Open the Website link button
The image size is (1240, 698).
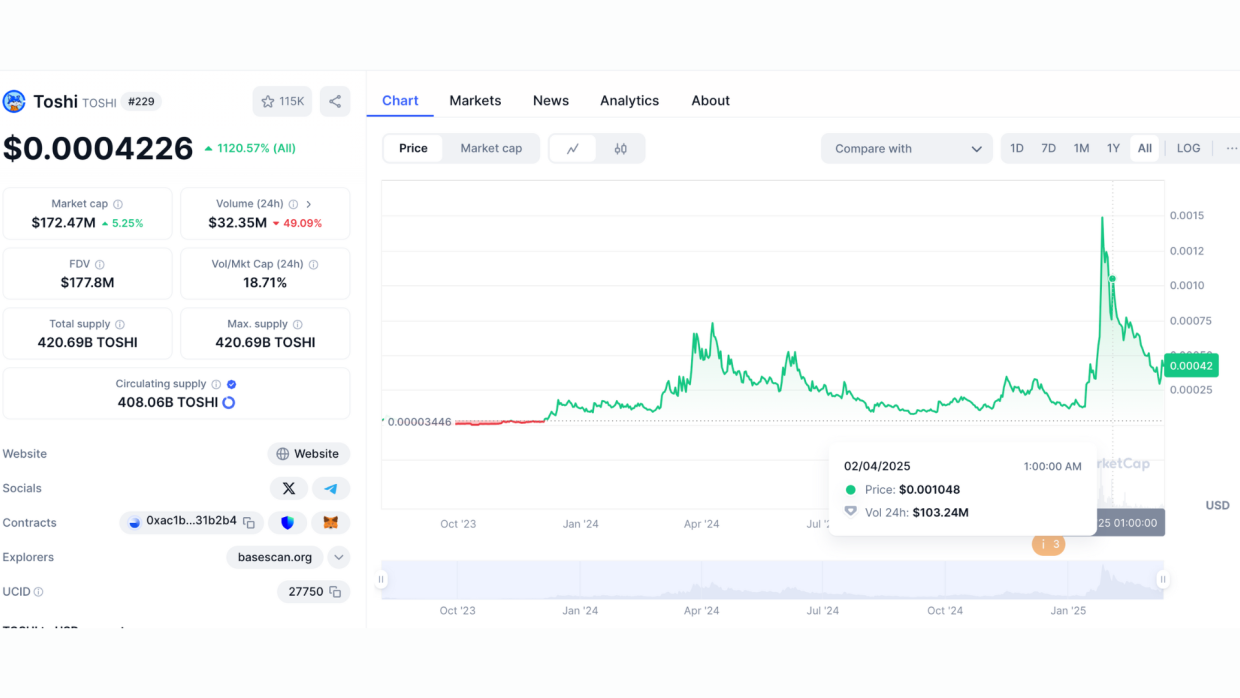(x=308, y=454)
